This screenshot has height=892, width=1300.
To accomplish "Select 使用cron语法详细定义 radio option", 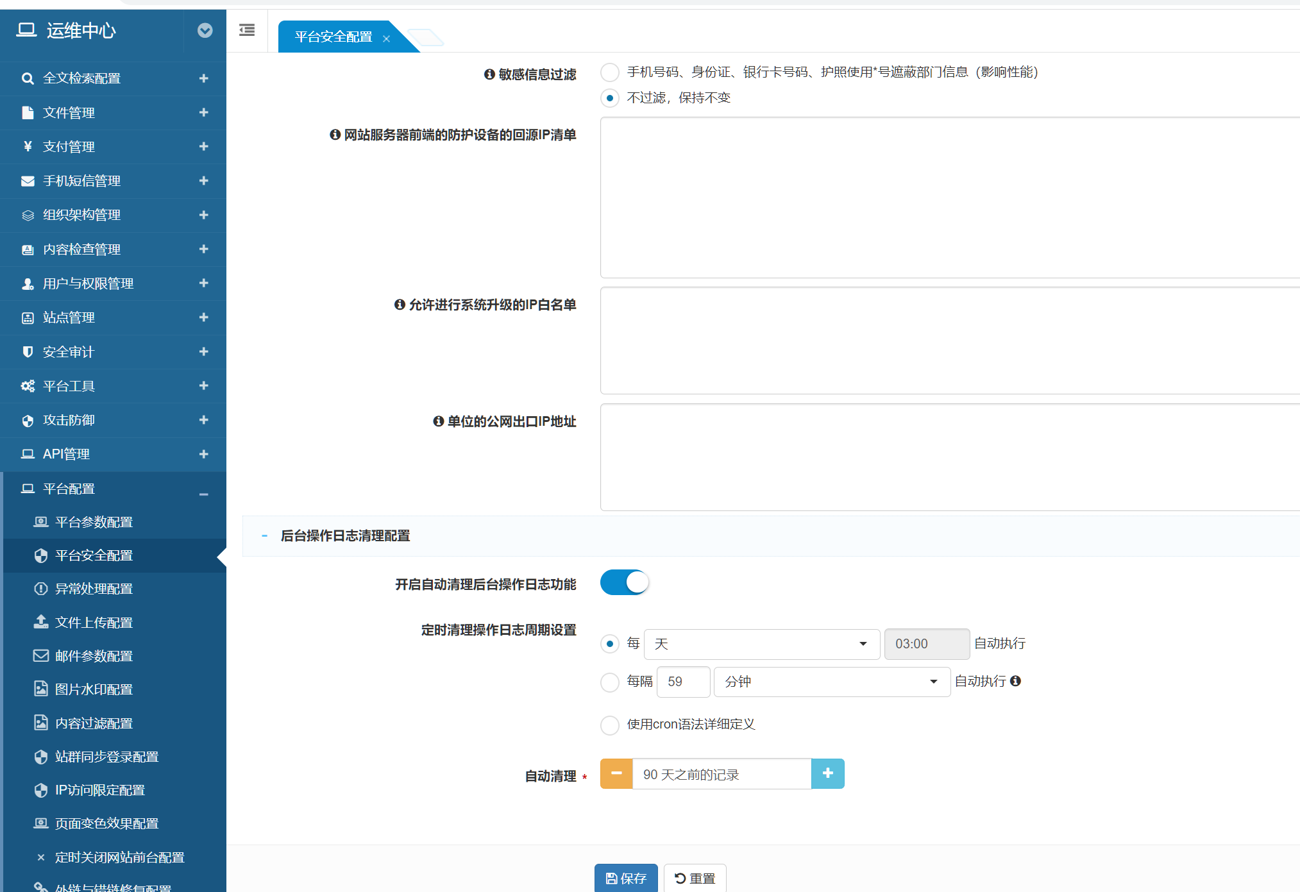I will 610,725.
